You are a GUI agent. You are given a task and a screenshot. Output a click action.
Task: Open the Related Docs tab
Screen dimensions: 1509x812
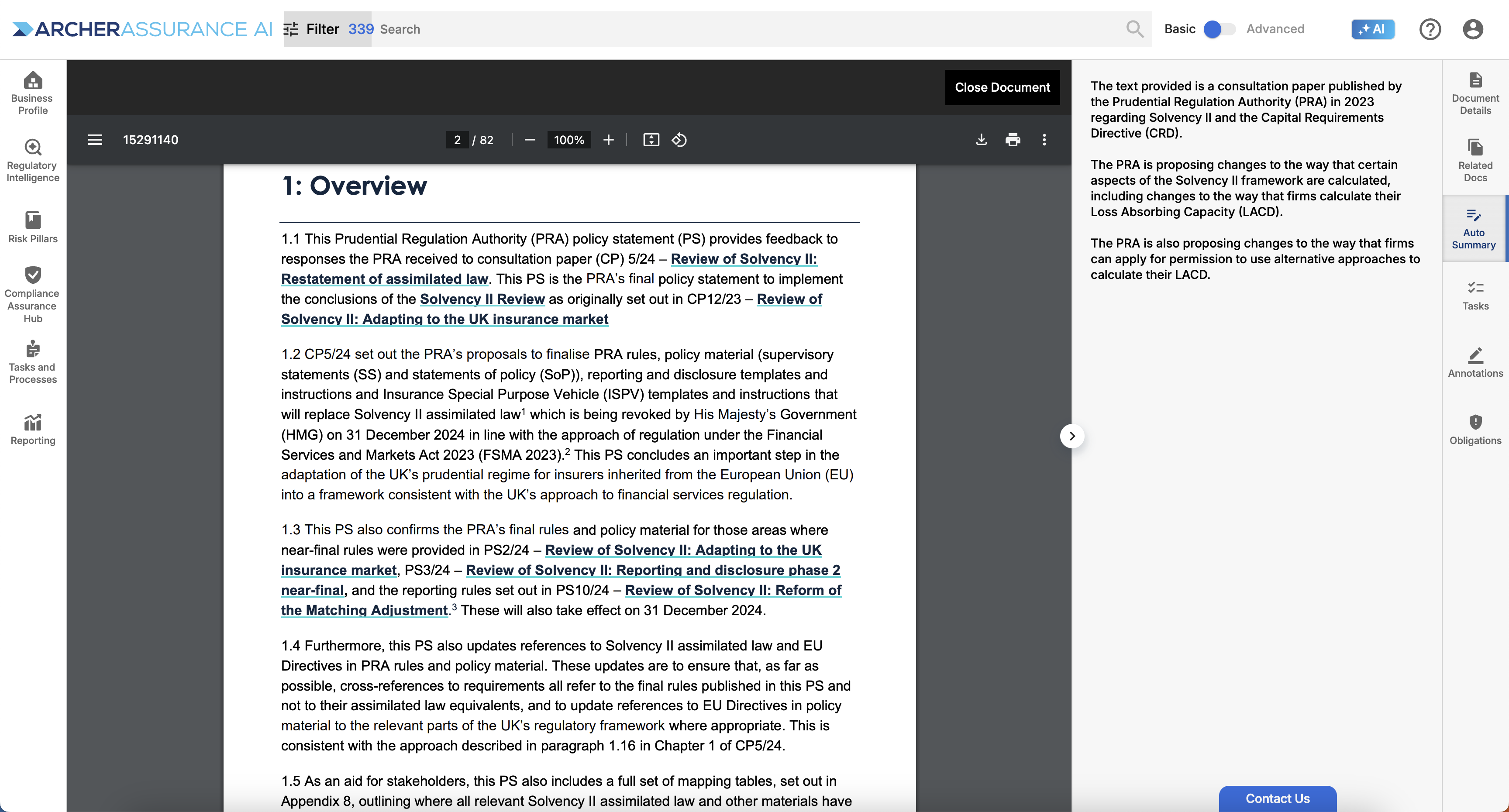(x=1475, y=161)
